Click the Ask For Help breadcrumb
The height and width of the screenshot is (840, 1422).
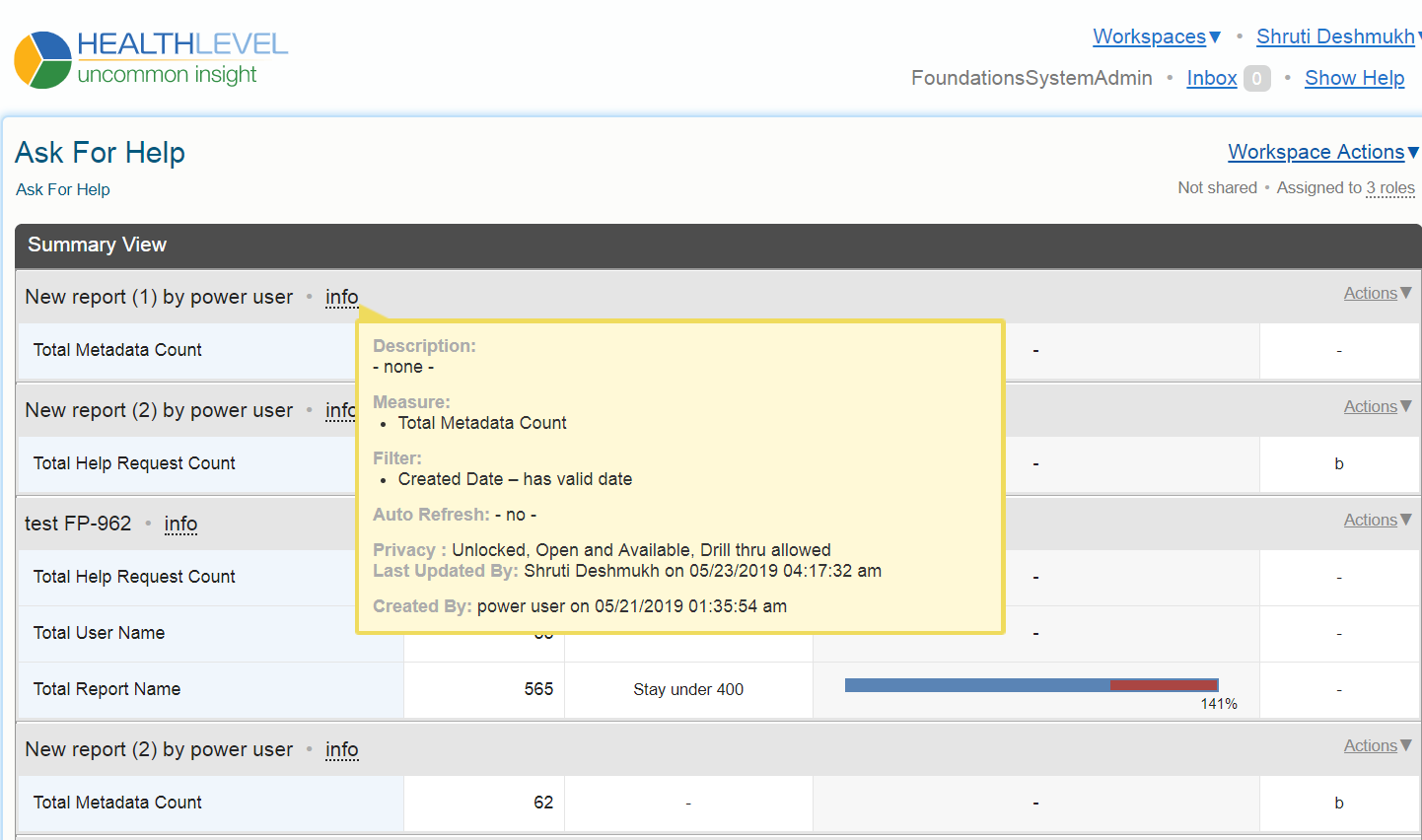pyautogui.click(x=63, y=189)
